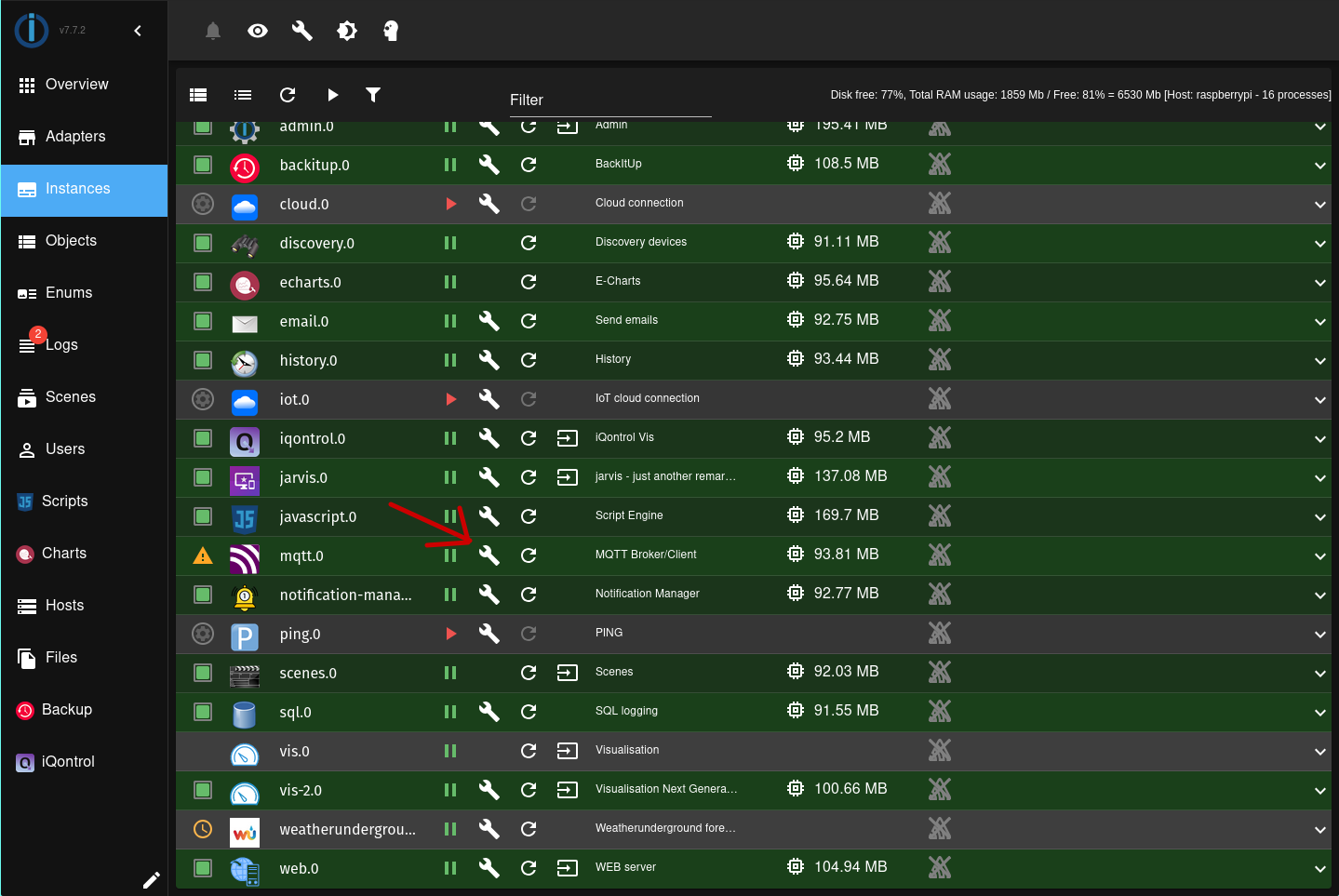Reload all instances with the toolbar refresh button
Image resolution: width=1339 pixels, height=896 pixels.
[x=287, y=94]
